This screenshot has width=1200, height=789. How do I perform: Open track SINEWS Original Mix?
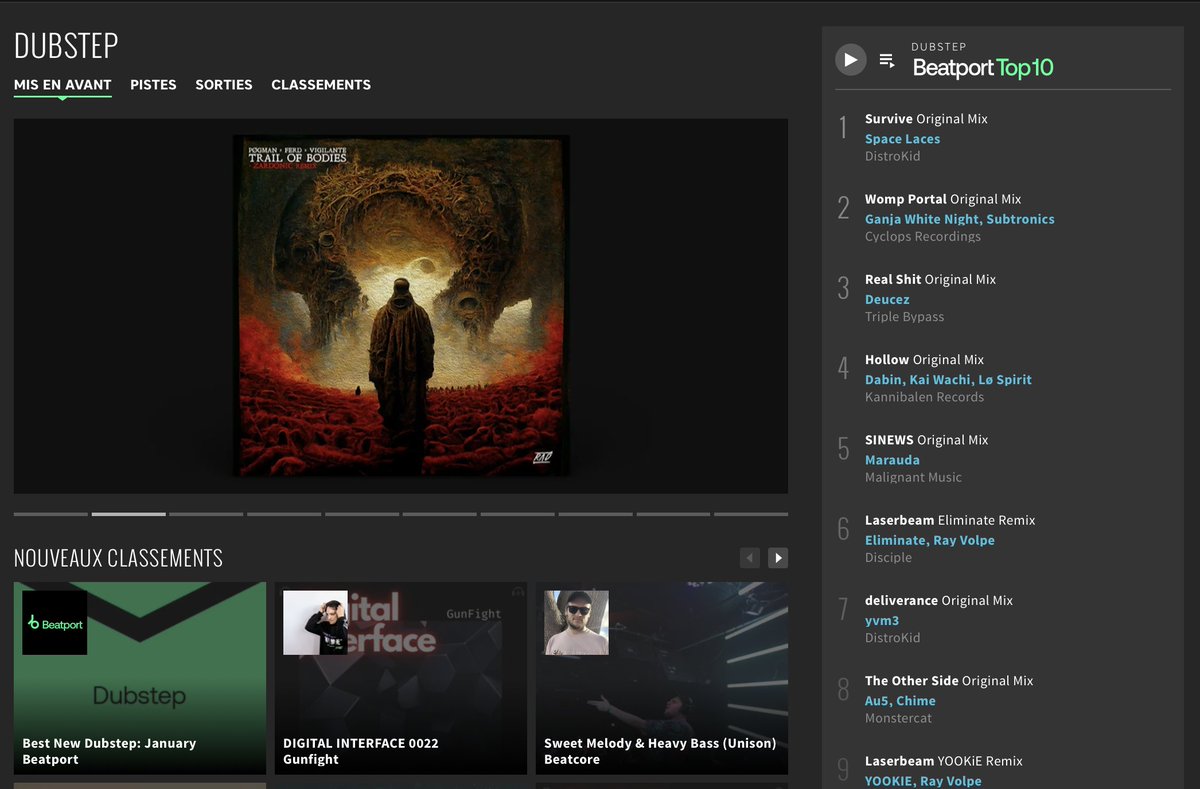pyautogui.click(x=926, y=440)
